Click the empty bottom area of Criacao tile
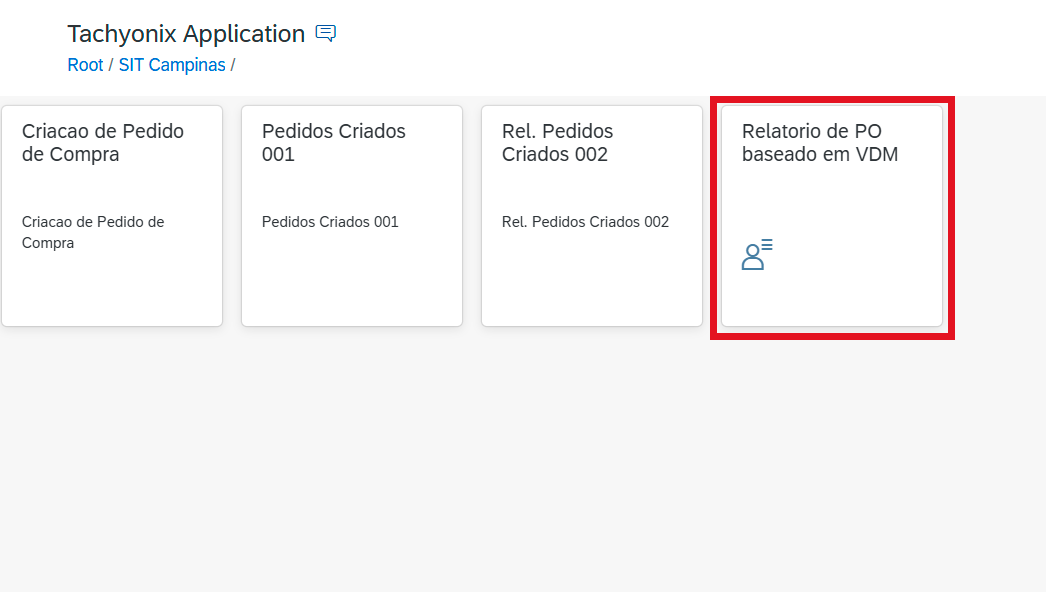The height and width of the screenshot is (592, 1046). (x=112, y=290)
